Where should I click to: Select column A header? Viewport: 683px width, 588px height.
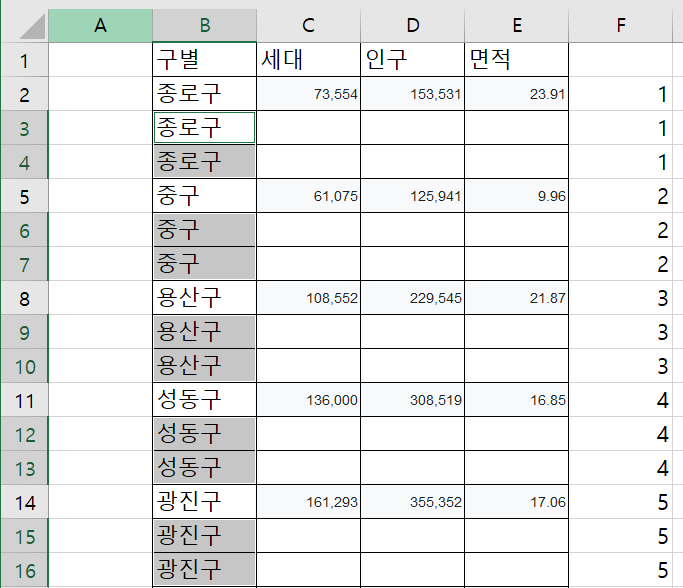100,26
